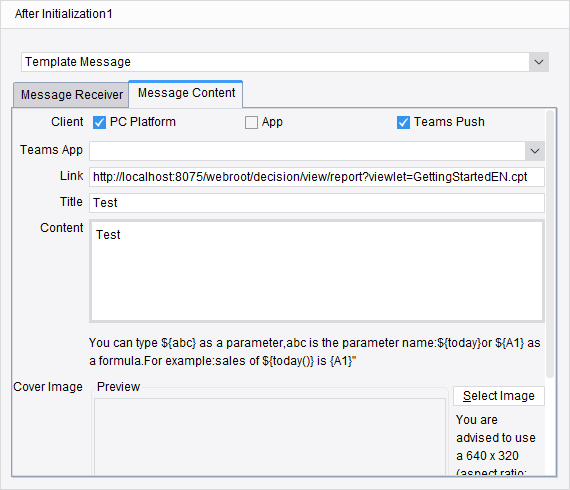Focus the Title input field
Screen dimensions: 570x490
coord(317,203)
